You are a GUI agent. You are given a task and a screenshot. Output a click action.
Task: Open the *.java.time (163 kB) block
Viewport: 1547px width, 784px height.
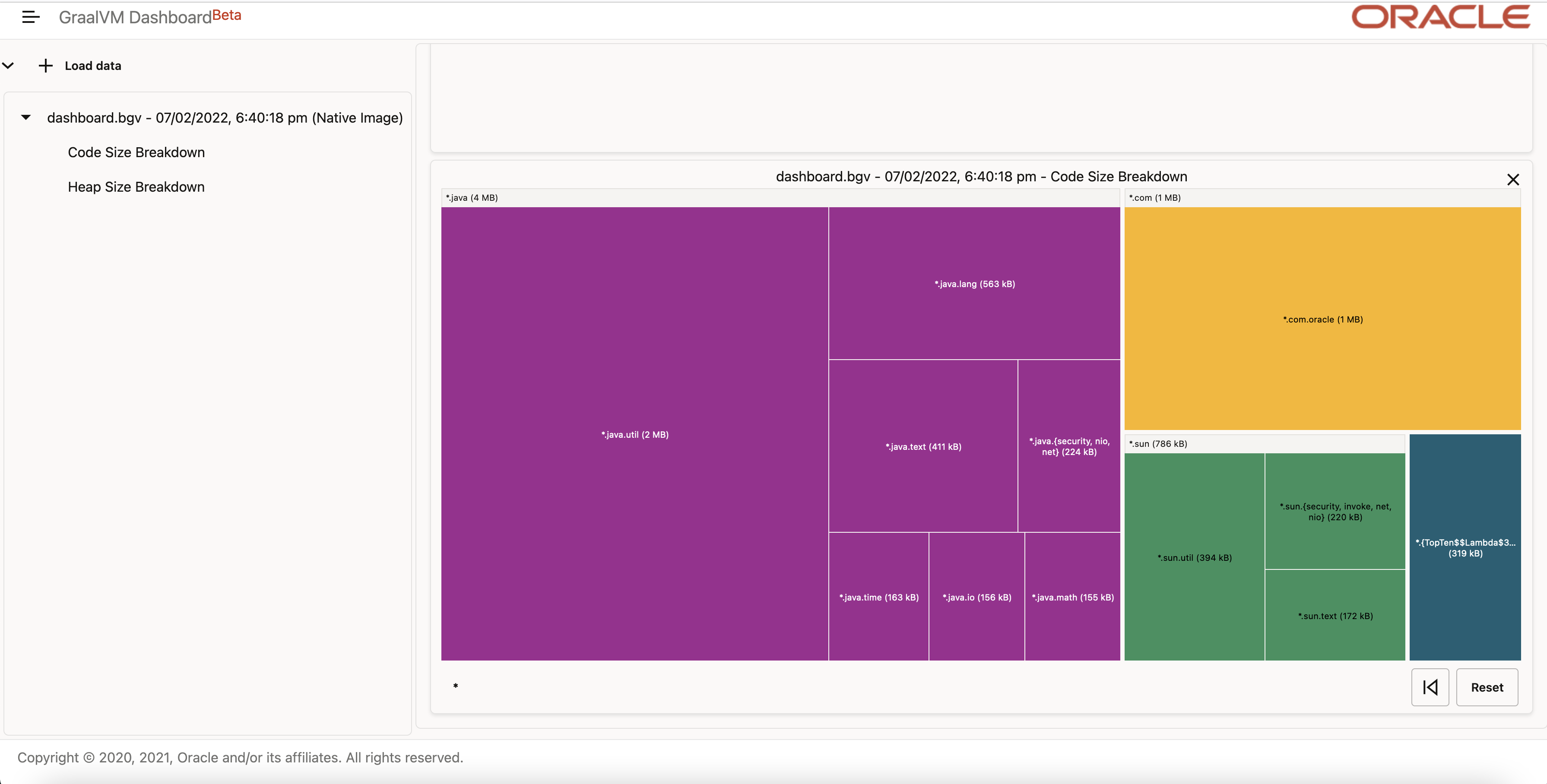pos(878,597)
